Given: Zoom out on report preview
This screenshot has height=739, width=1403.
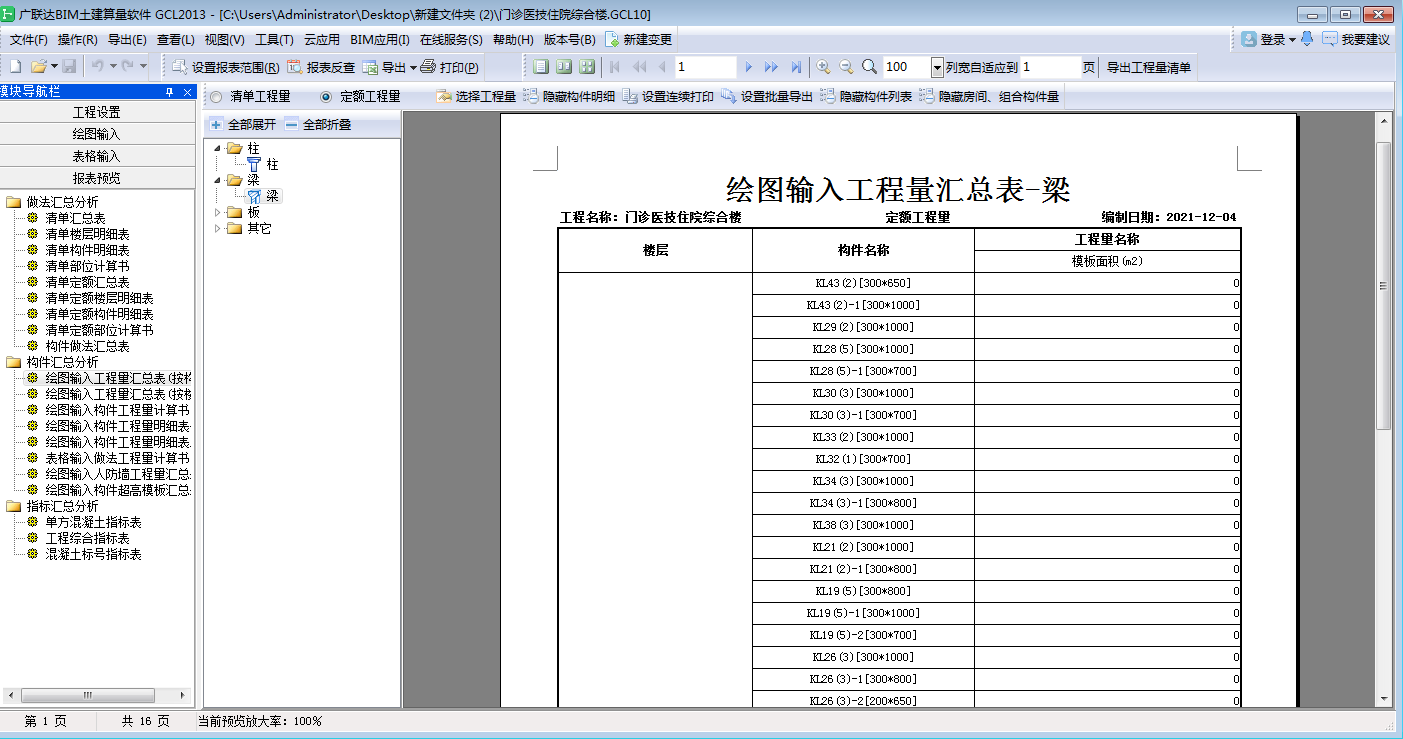Looking at the screenshot, I should (846, 66).
